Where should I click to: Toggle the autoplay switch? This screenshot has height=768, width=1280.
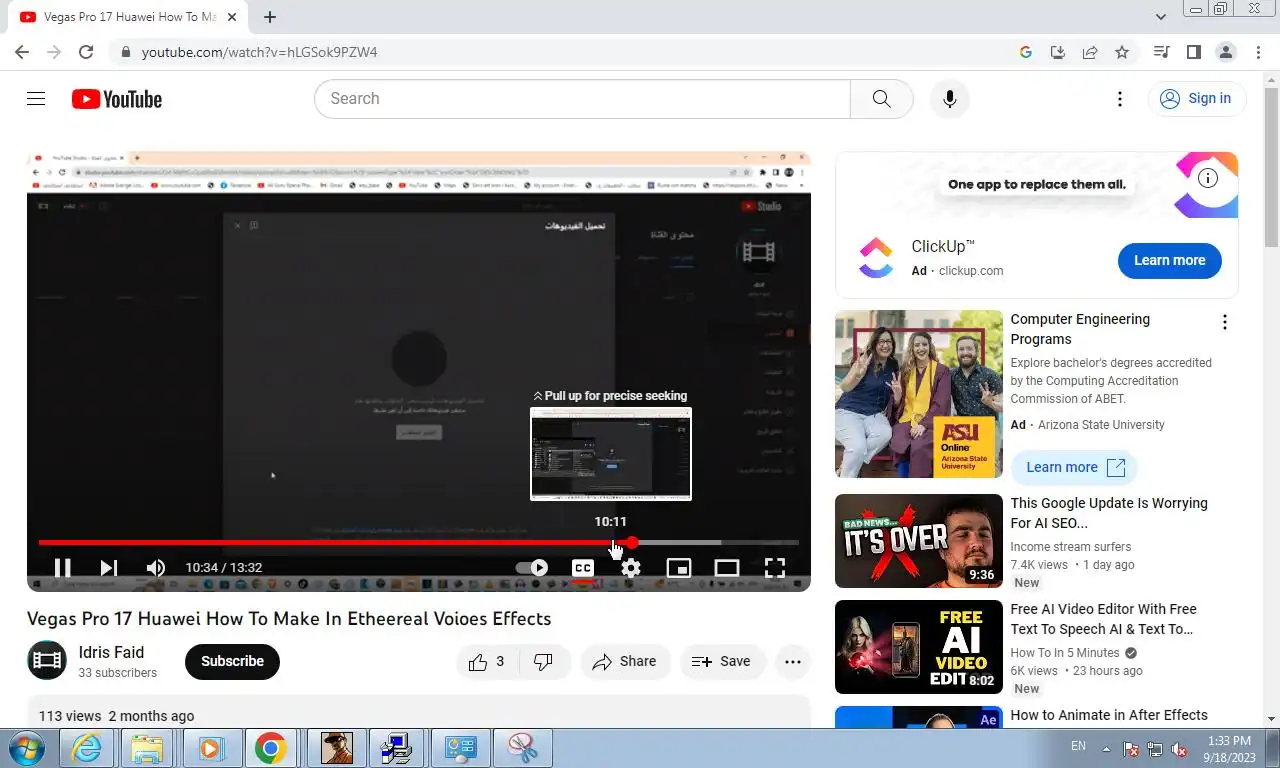[x=532, y=568]
